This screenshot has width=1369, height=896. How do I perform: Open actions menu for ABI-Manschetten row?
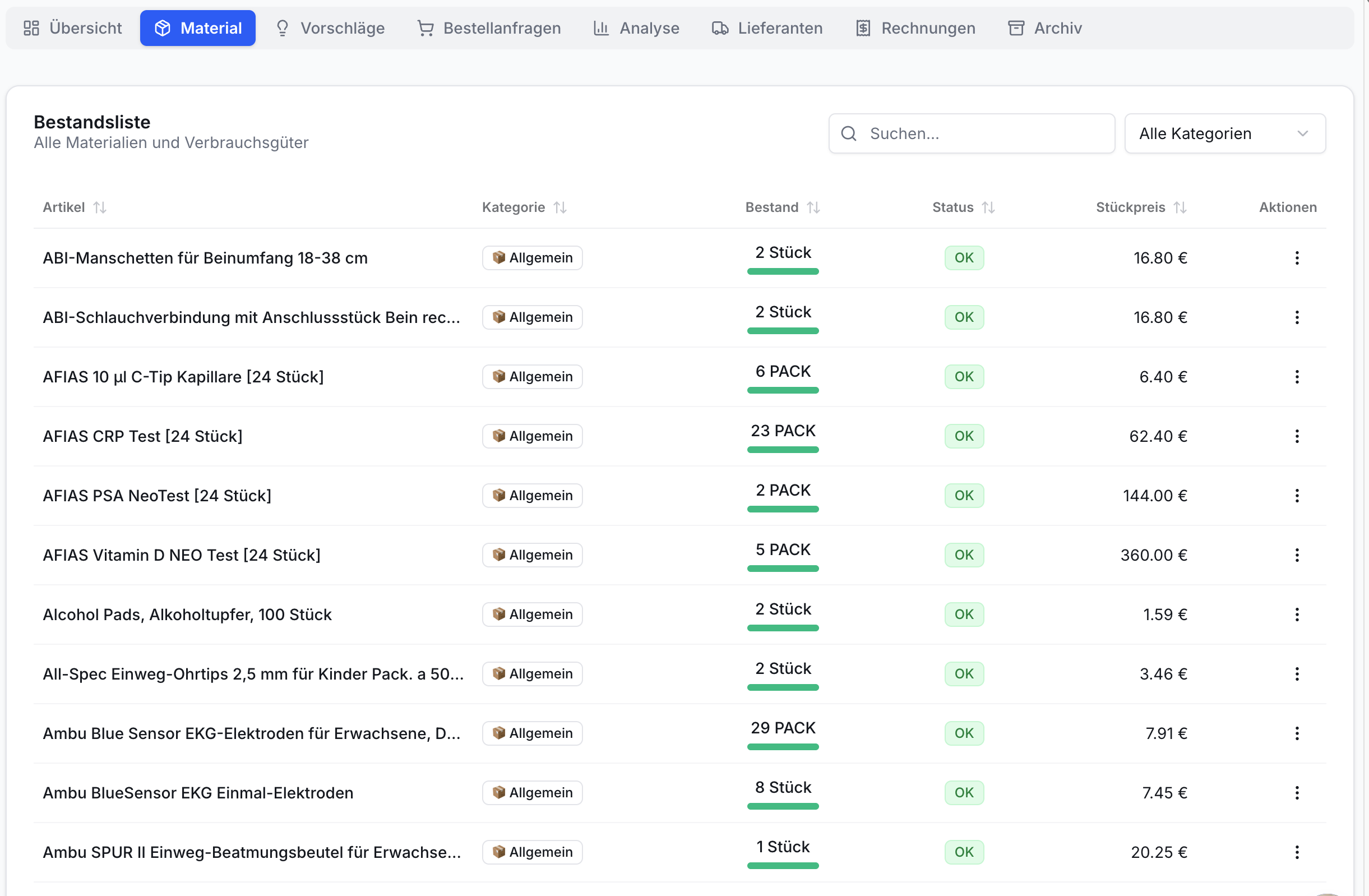click(1297, 258)
